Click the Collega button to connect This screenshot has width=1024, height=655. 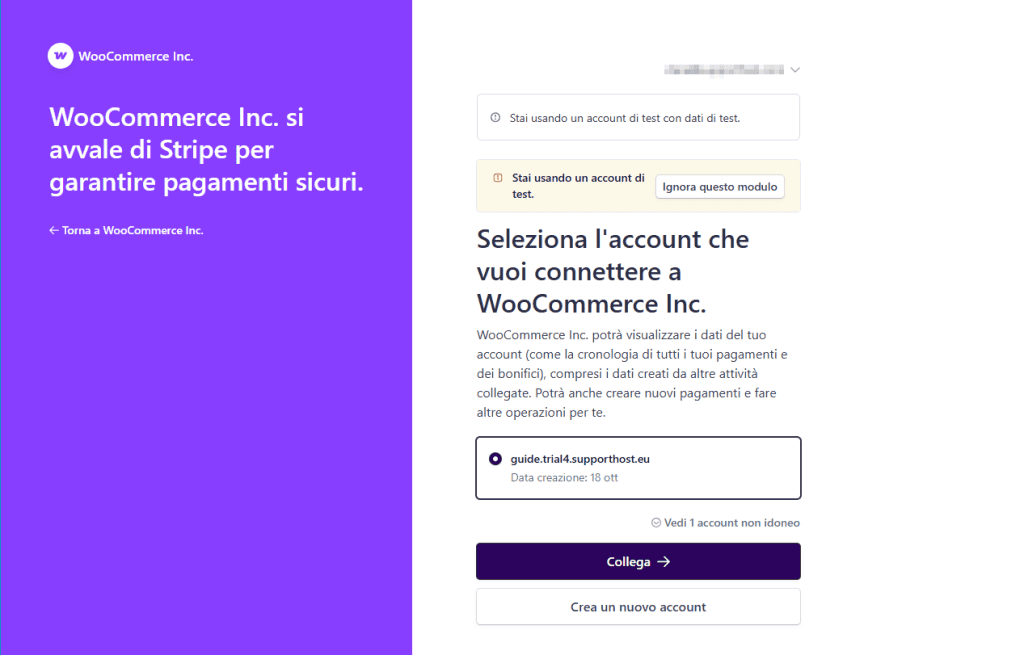[637, 561]
